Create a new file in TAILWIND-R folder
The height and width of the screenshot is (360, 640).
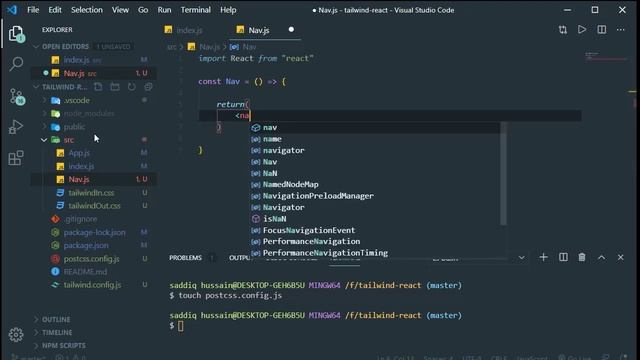point(98,87)
